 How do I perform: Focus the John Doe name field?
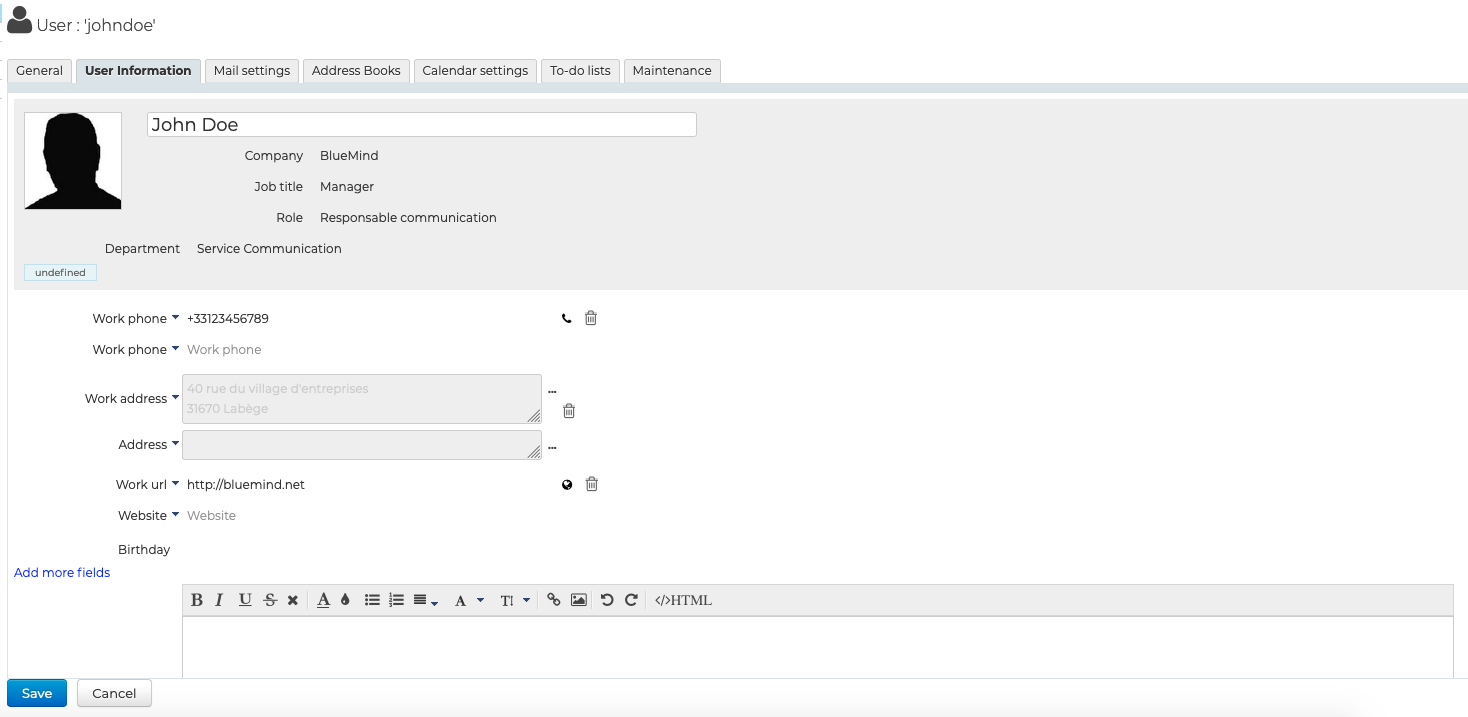(x=421, y=125)
